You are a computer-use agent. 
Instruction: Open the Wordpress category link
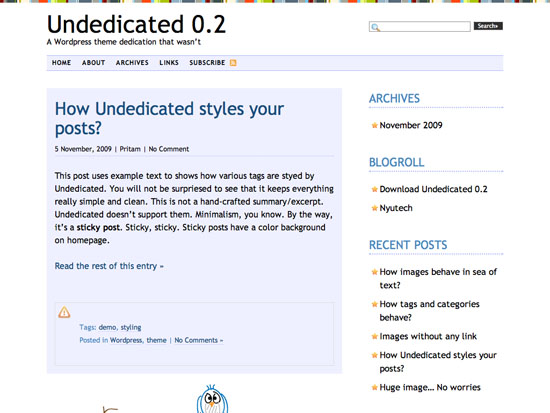pos(126,340)
